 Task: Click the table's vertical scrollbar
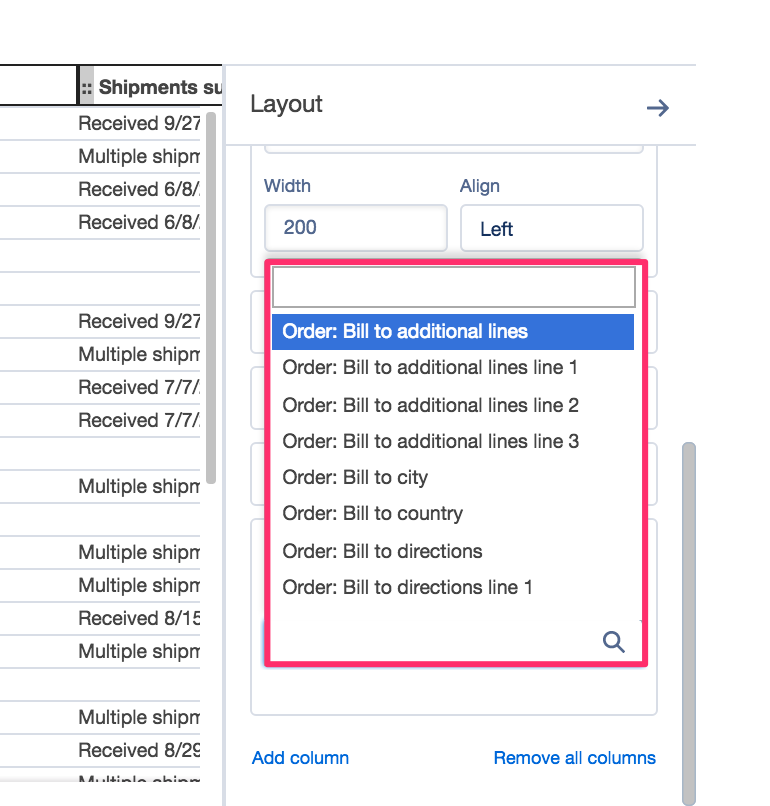click(x=211, y=298)
